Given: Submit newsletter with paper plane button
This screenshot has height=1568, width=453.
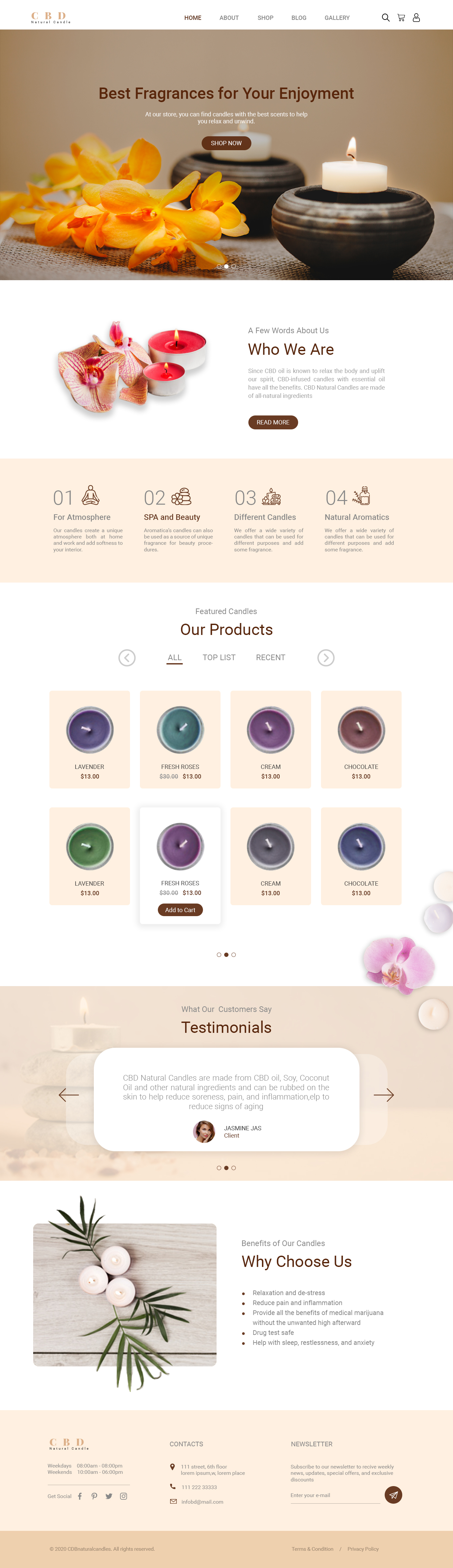Looking at the screenshot, I should [393, 1495].
